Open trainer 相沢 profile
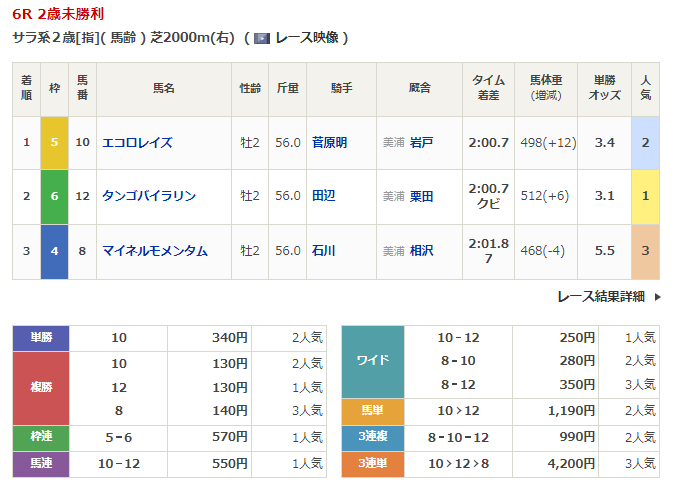 point(421,251)
